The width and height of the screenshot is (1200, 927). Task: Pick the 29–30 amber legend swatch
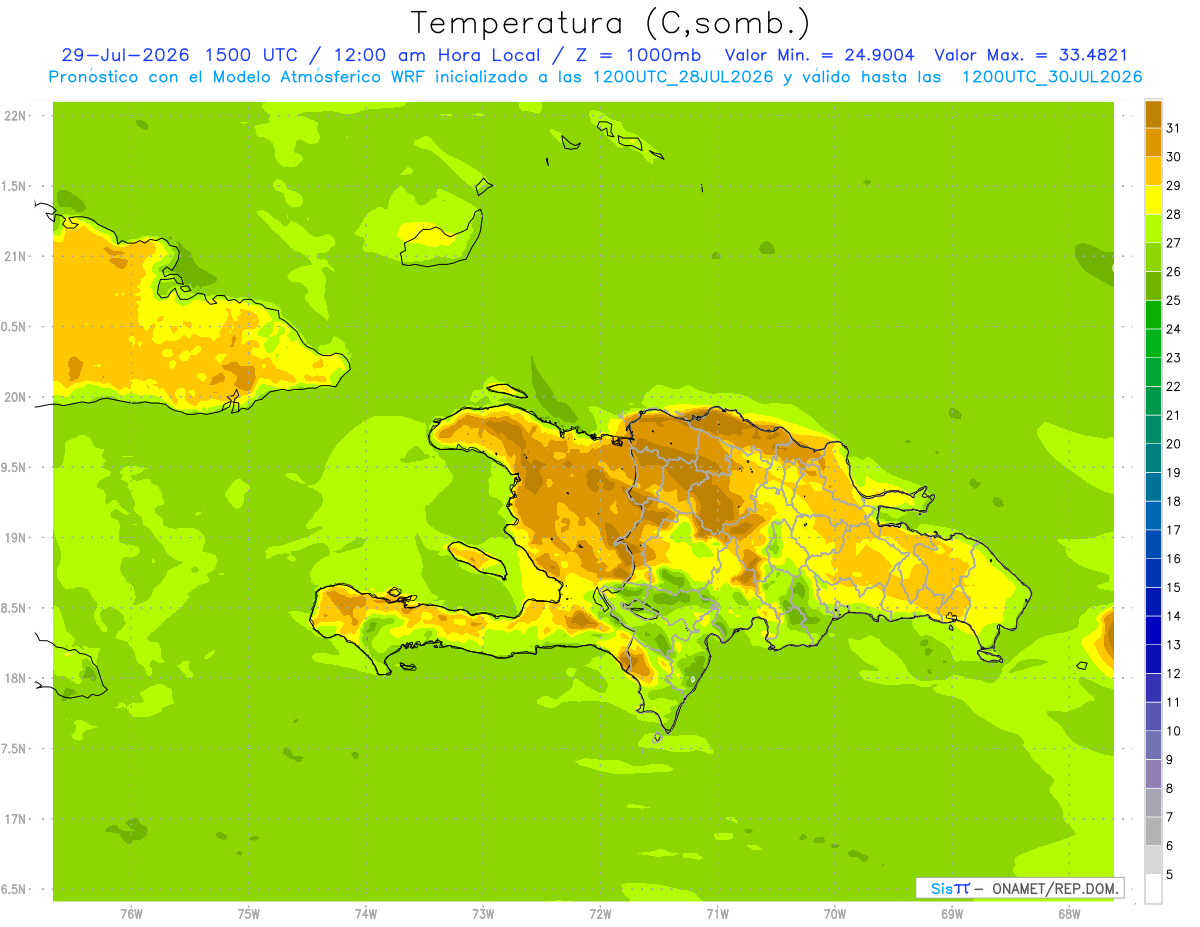[1153, 170]
